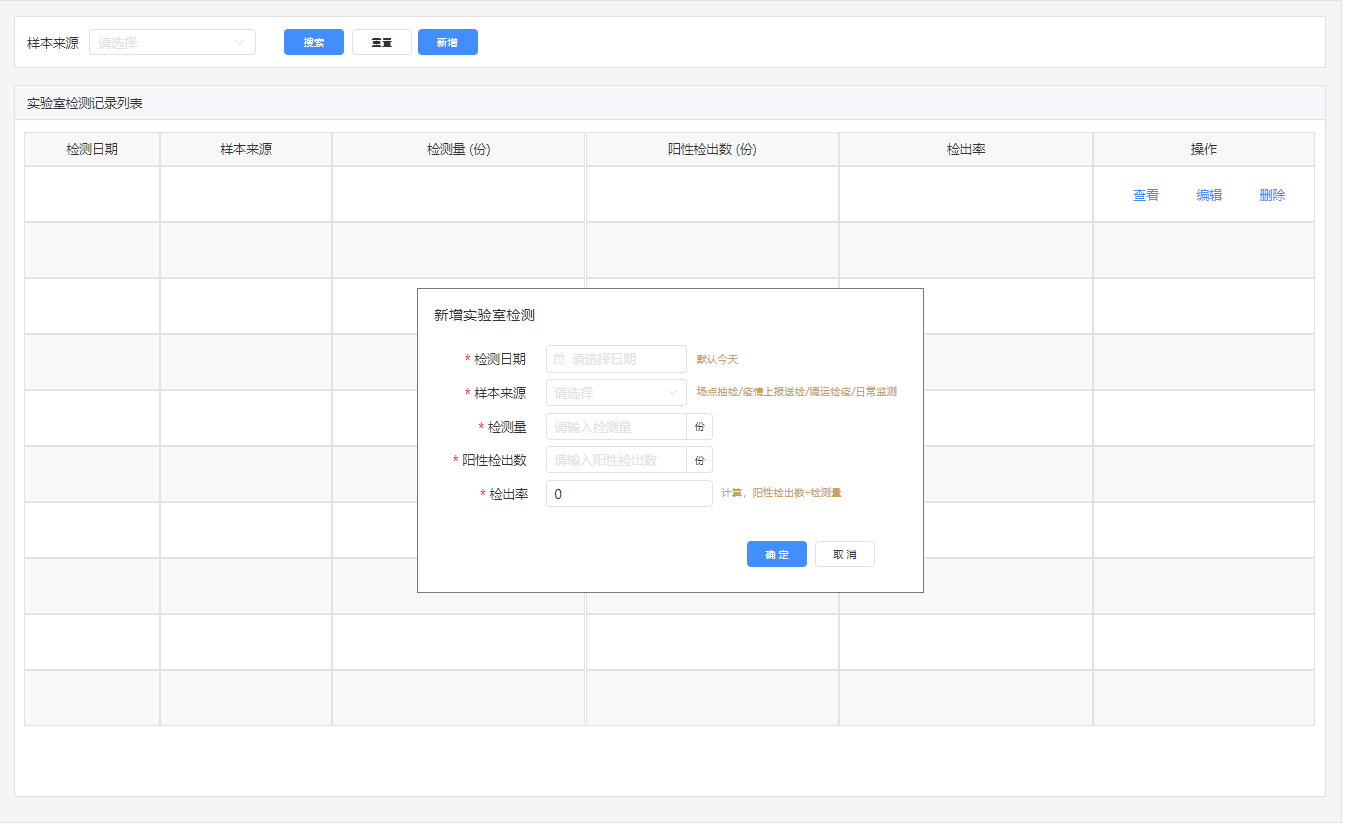This screenshot has height=832, width=1349.
Task: Click the 检出率 field showing 0
Action: pyautogui.click(x=629, y=494)
